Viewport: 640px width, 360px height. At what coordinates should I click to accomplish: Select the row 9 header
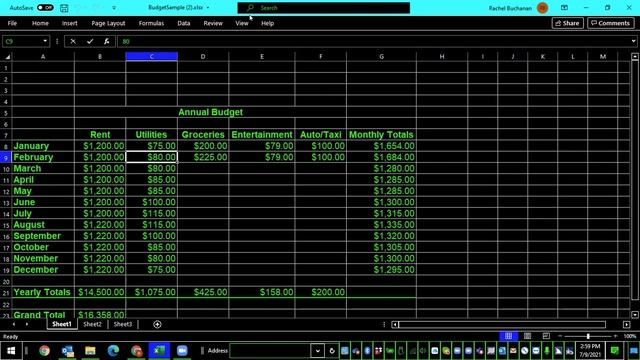(x=6, y=158)
